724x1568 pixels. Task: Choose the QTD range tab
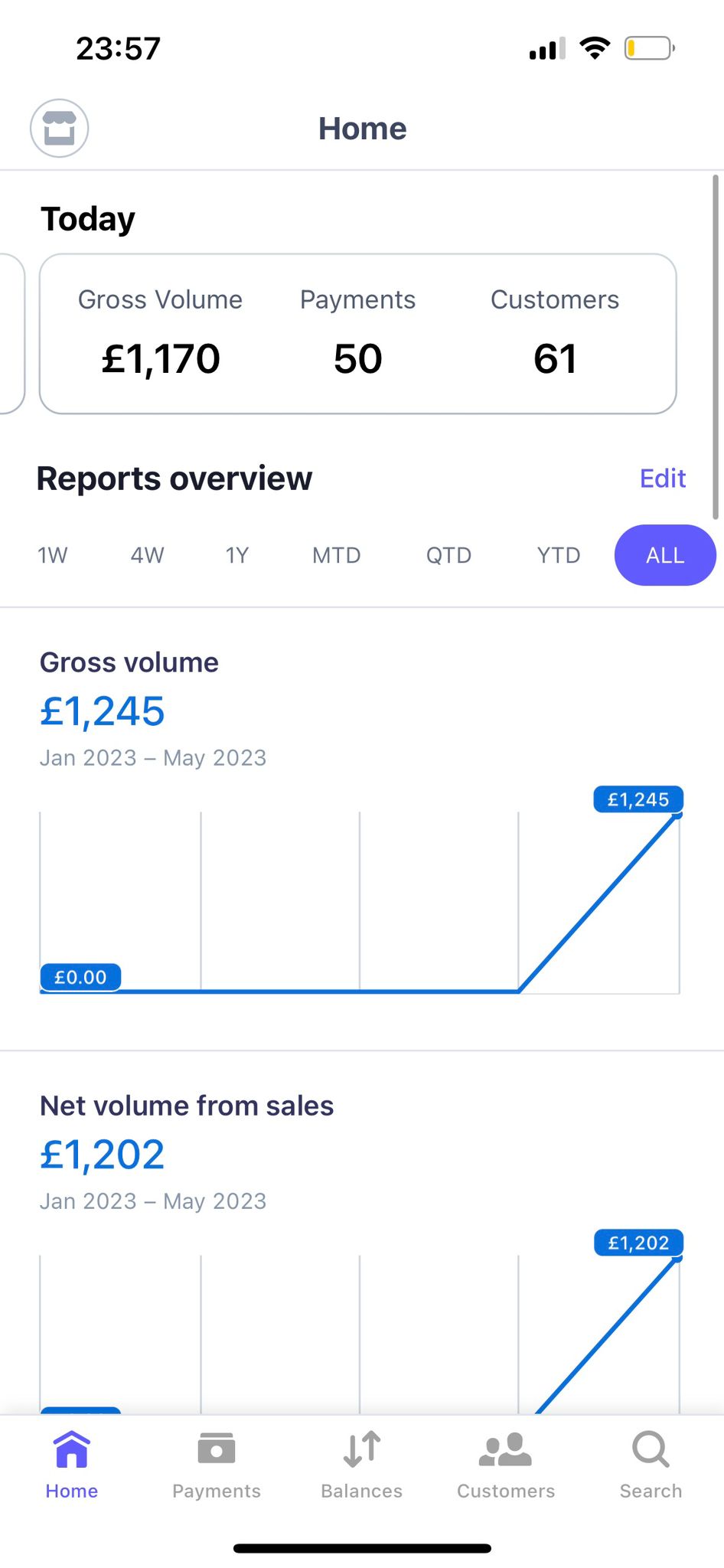[x=448, y=555]
